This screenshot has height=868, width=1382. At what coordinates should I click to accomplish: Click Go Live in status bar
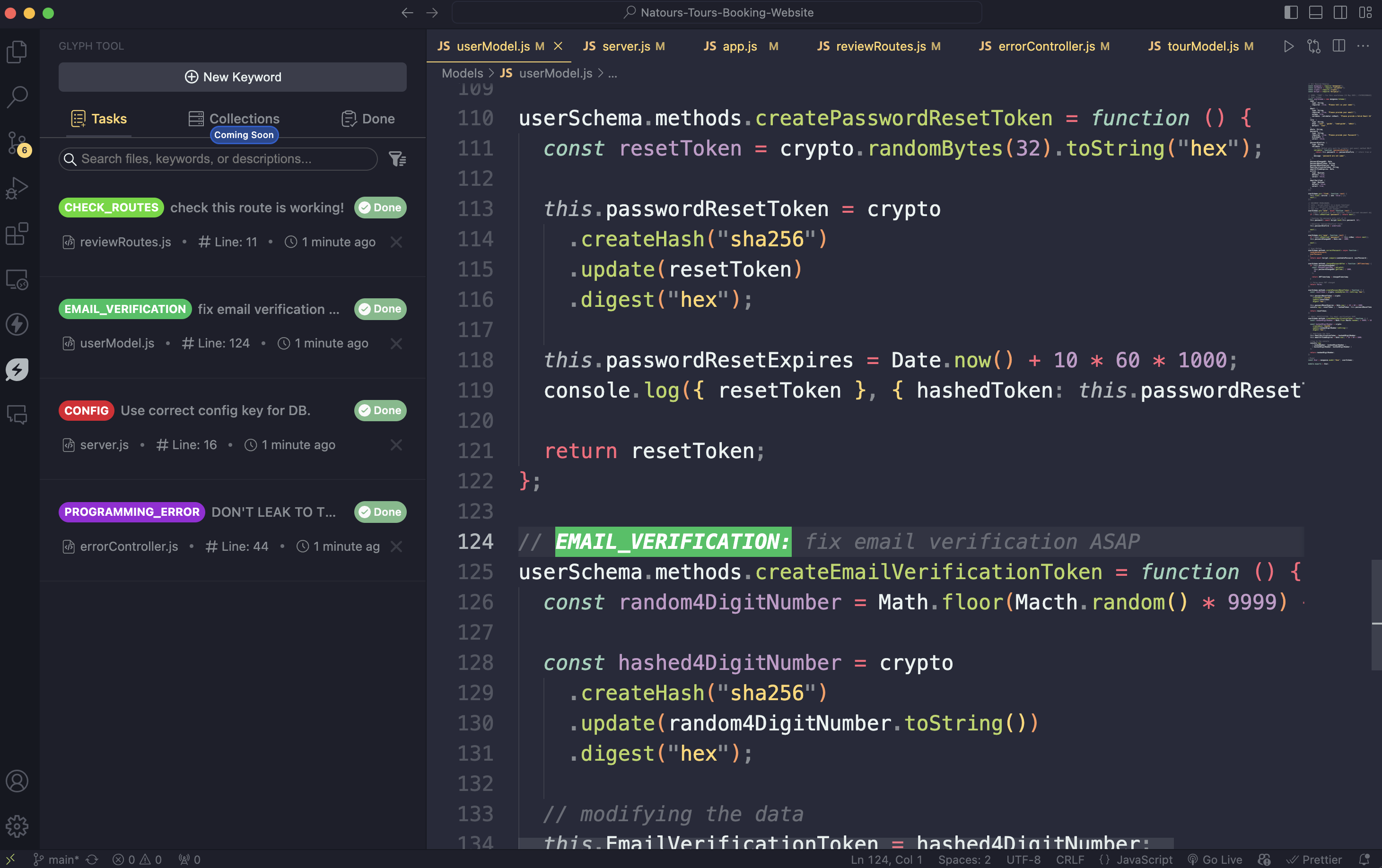(1215, 859)
